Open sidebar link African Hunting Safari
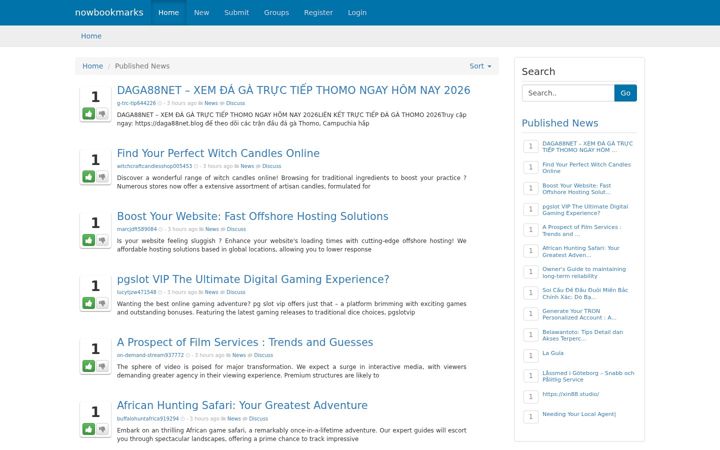This screenshot has height=450, width=720. (581, 251)
